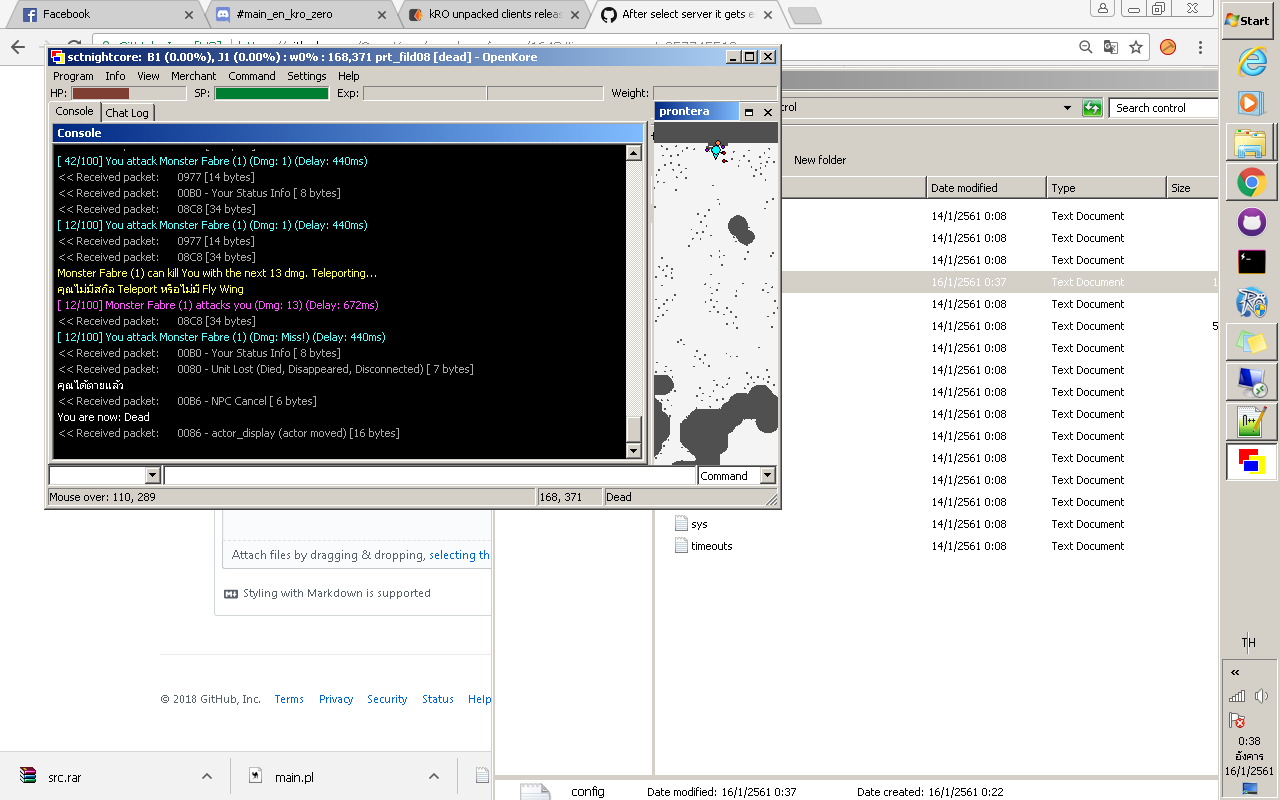The image size is (1280, 800).
Task: Collapse hidden tray icons with the chevron
Action: click(x=1235, y=672)
